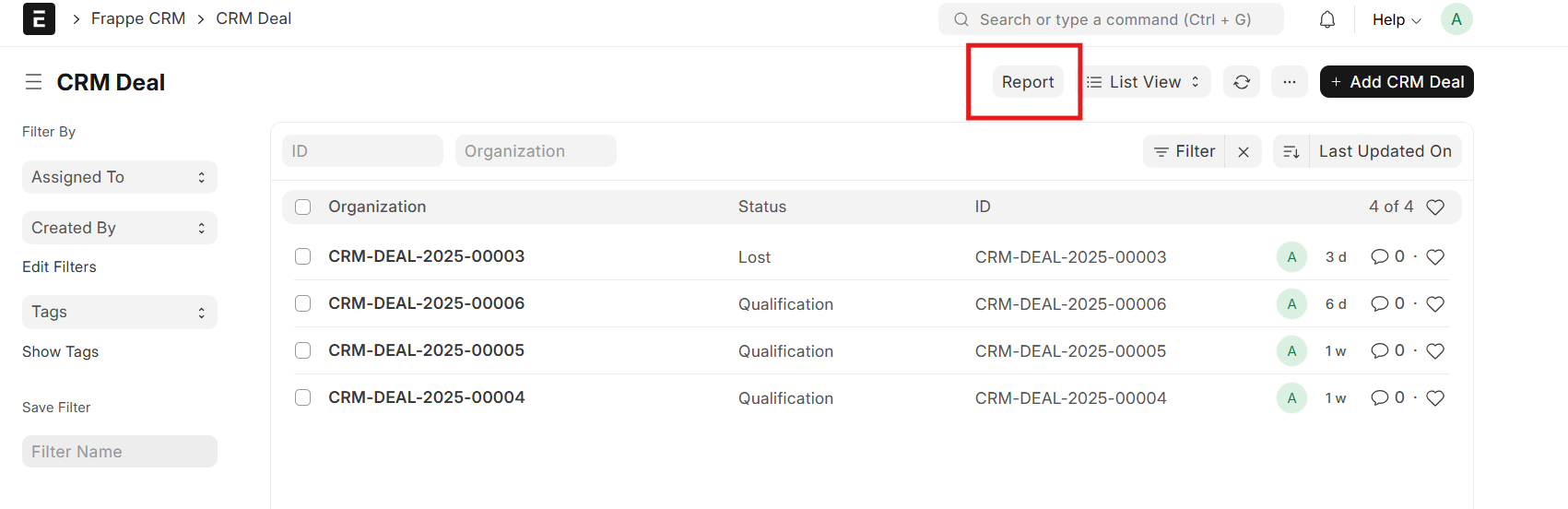Screen dimensions: 1568x509
Task: Open the three-dots more options menu
Action: 1289,82
